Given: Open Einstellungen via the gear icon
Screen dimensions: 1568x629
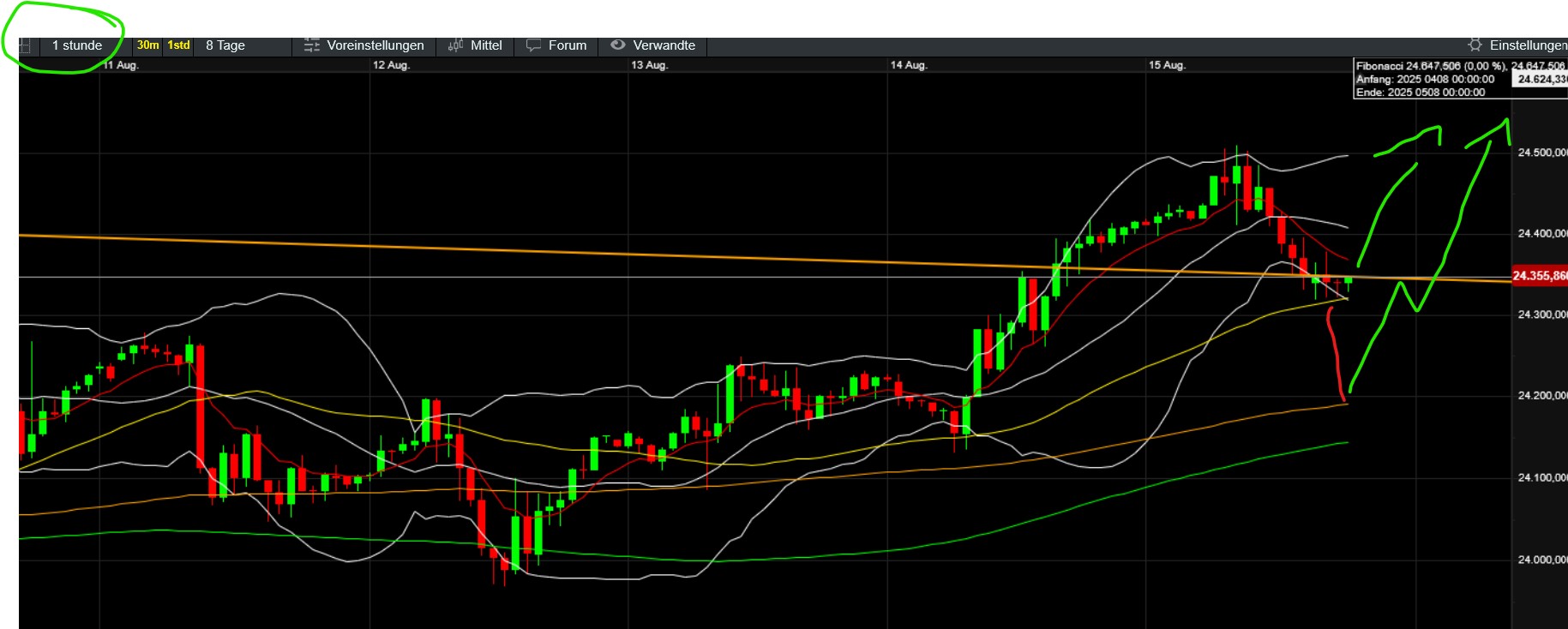Looking at the screenshot, I should coord(1475,45).
